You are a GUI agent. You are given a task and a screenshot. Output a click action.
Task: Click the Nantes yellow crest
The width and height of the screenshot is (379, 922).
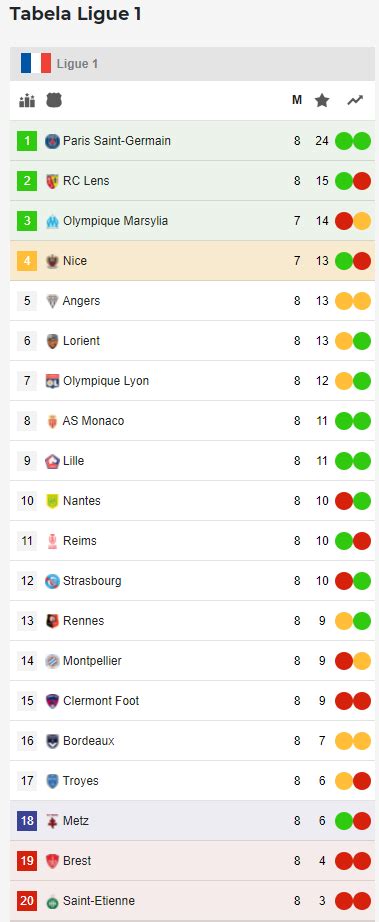click(52, 501)
